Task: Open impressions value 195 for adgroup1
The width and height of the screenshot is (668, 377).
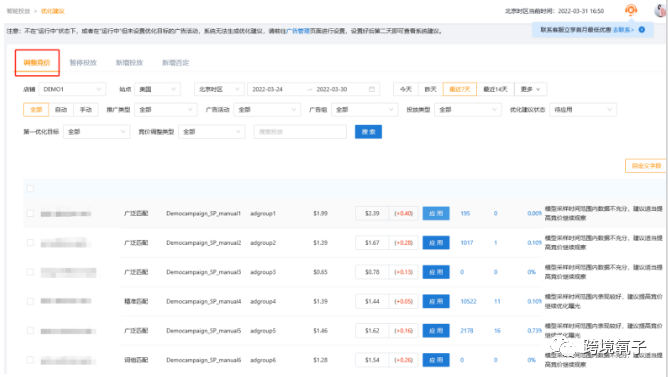Action: point(465,213)
